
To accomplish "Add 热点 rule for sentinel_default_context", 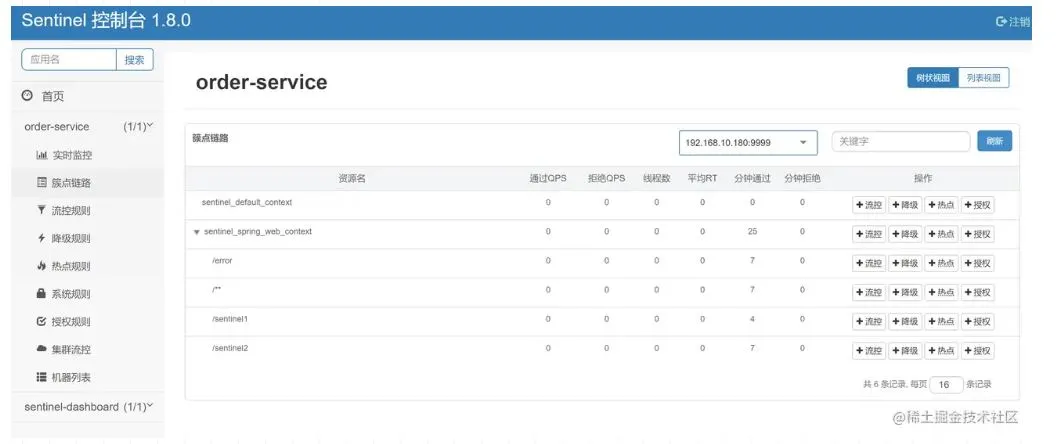I will (941, 205).
